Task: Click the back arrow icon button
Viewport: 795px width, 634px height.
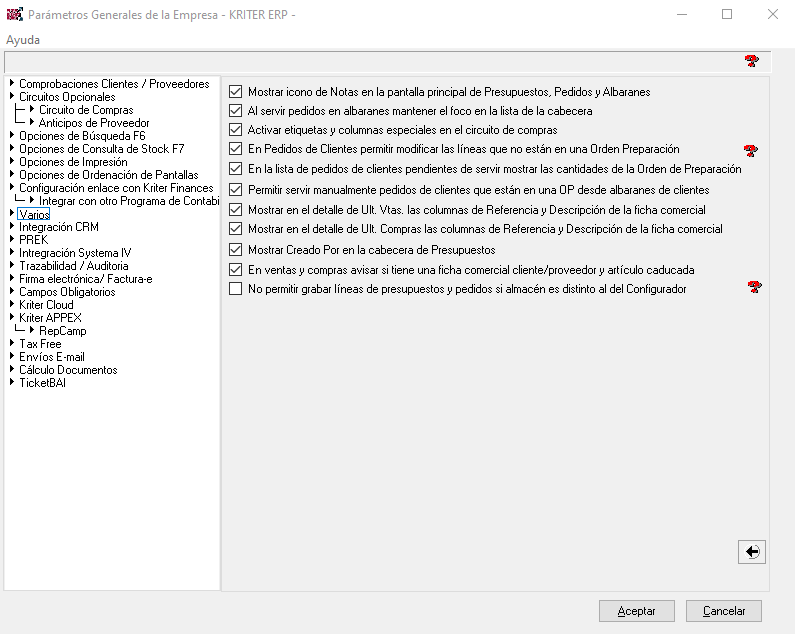Action: 751,551
